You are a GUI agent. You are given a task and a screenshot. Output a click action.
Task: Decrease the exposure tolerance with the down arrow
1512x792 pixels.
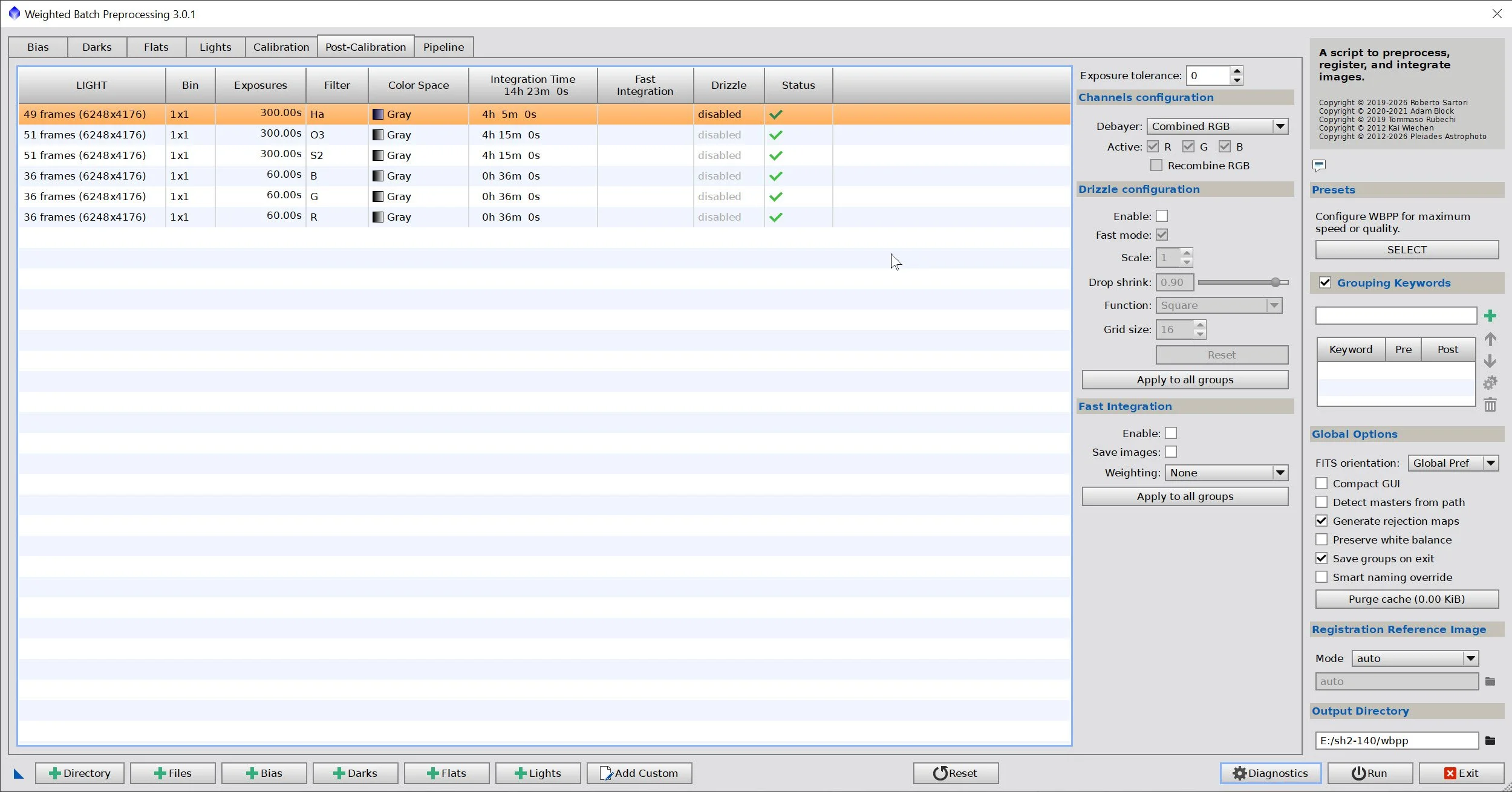(1237, 80)
